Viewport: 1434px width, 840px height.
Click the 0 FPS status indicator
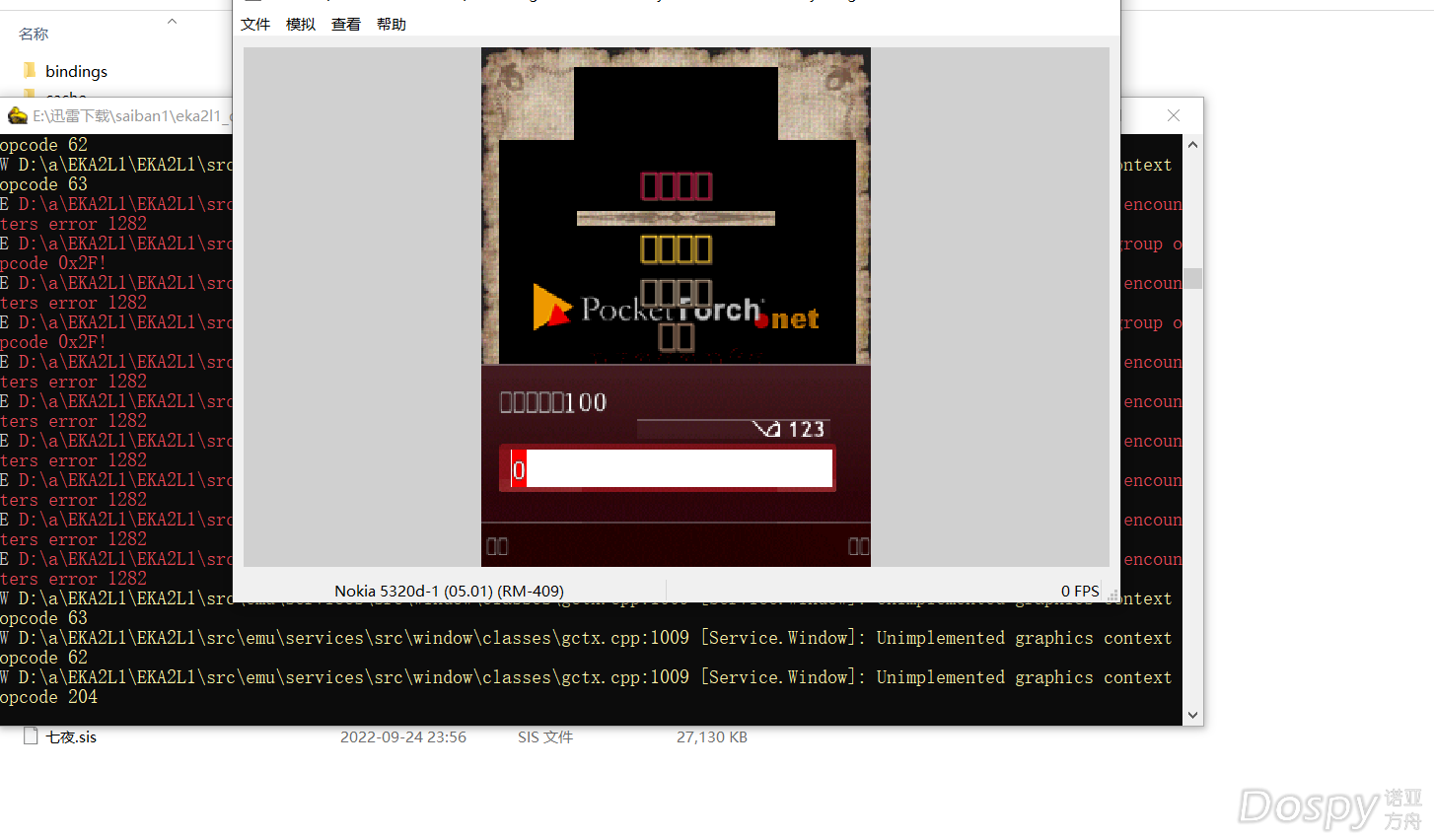[x=1080, y=591]
